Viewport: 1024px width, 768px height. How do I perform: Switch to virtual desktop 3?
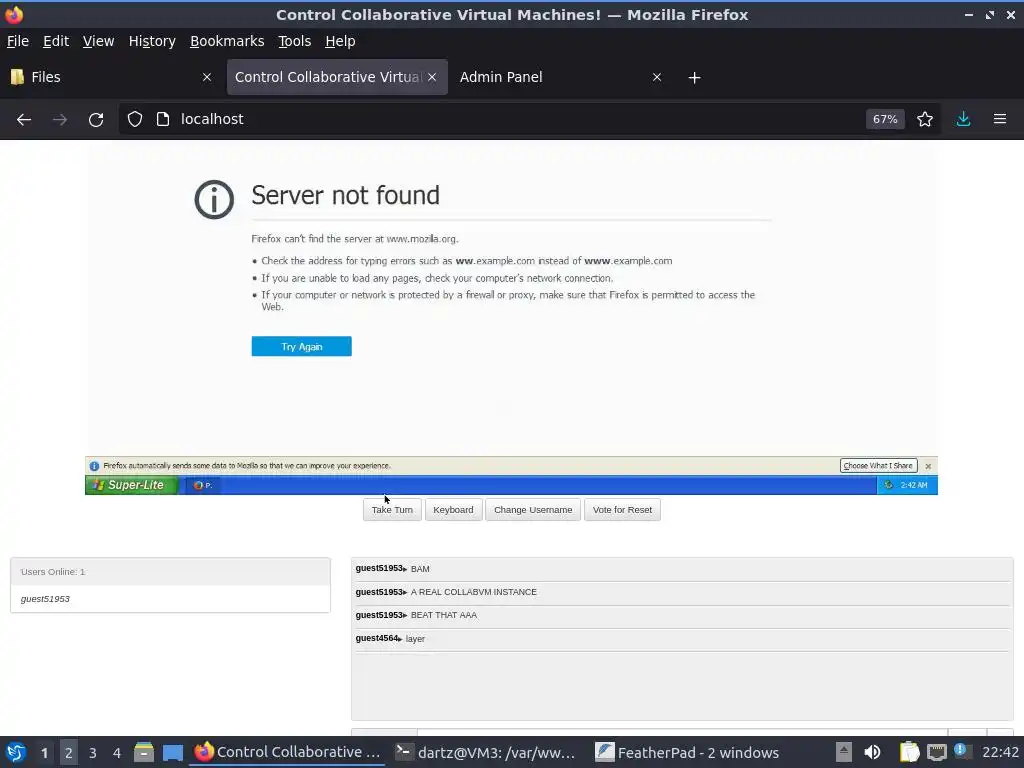pyautogui.click(x=93, y=753)
